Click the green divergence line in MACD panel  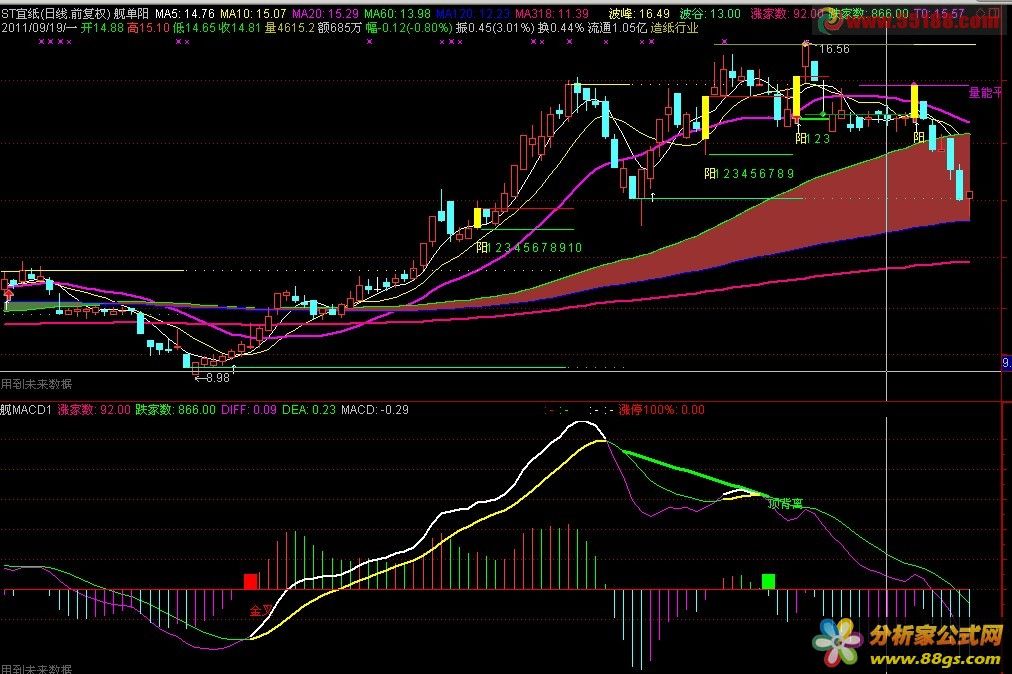pos(694,473)
